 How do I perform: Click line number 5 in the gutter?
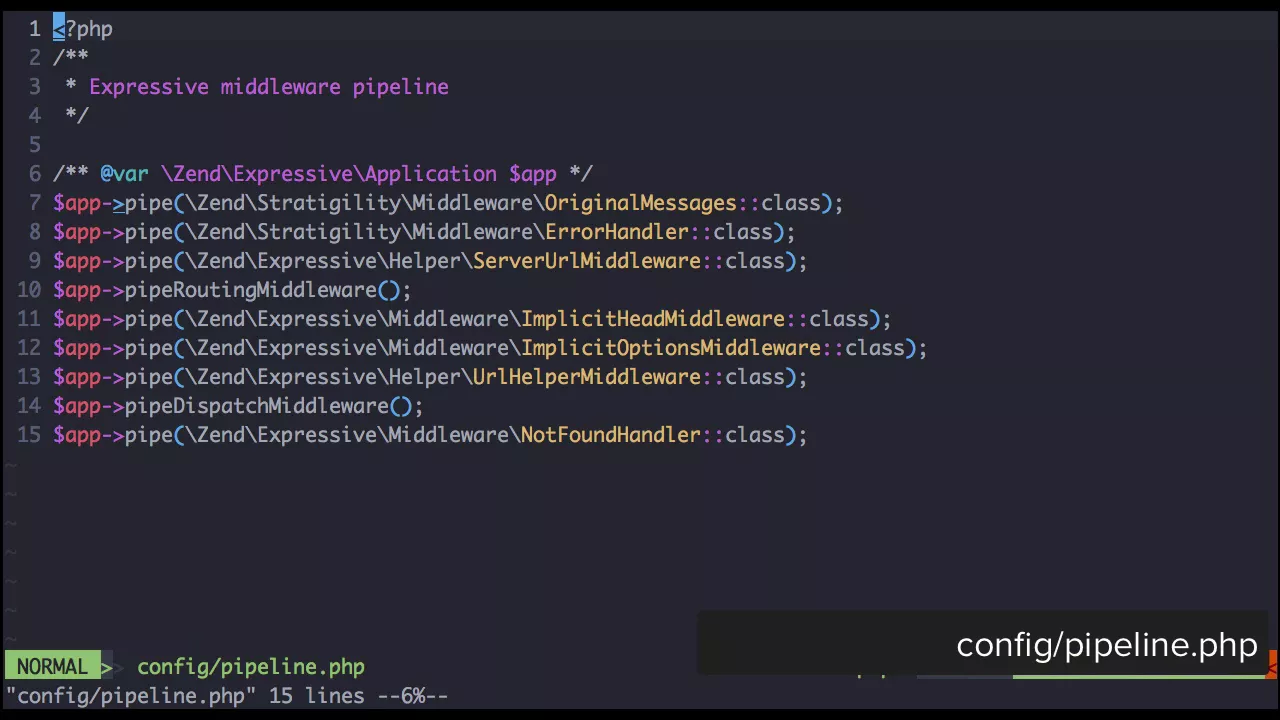click(x=35, y=145)
